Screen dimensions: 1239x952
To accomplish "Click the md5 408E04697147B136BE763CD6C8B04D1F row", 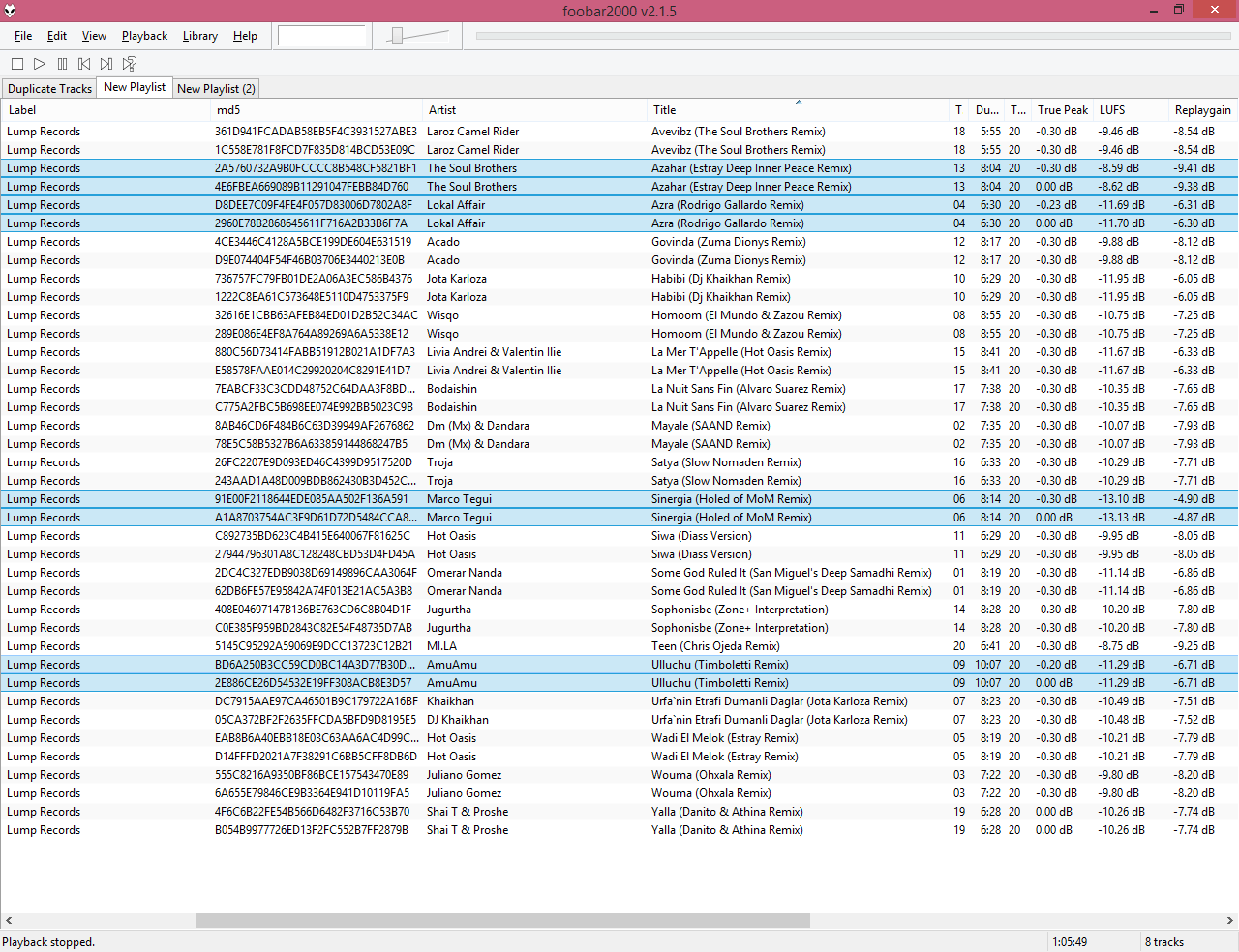I will click(x=619, y=610).
